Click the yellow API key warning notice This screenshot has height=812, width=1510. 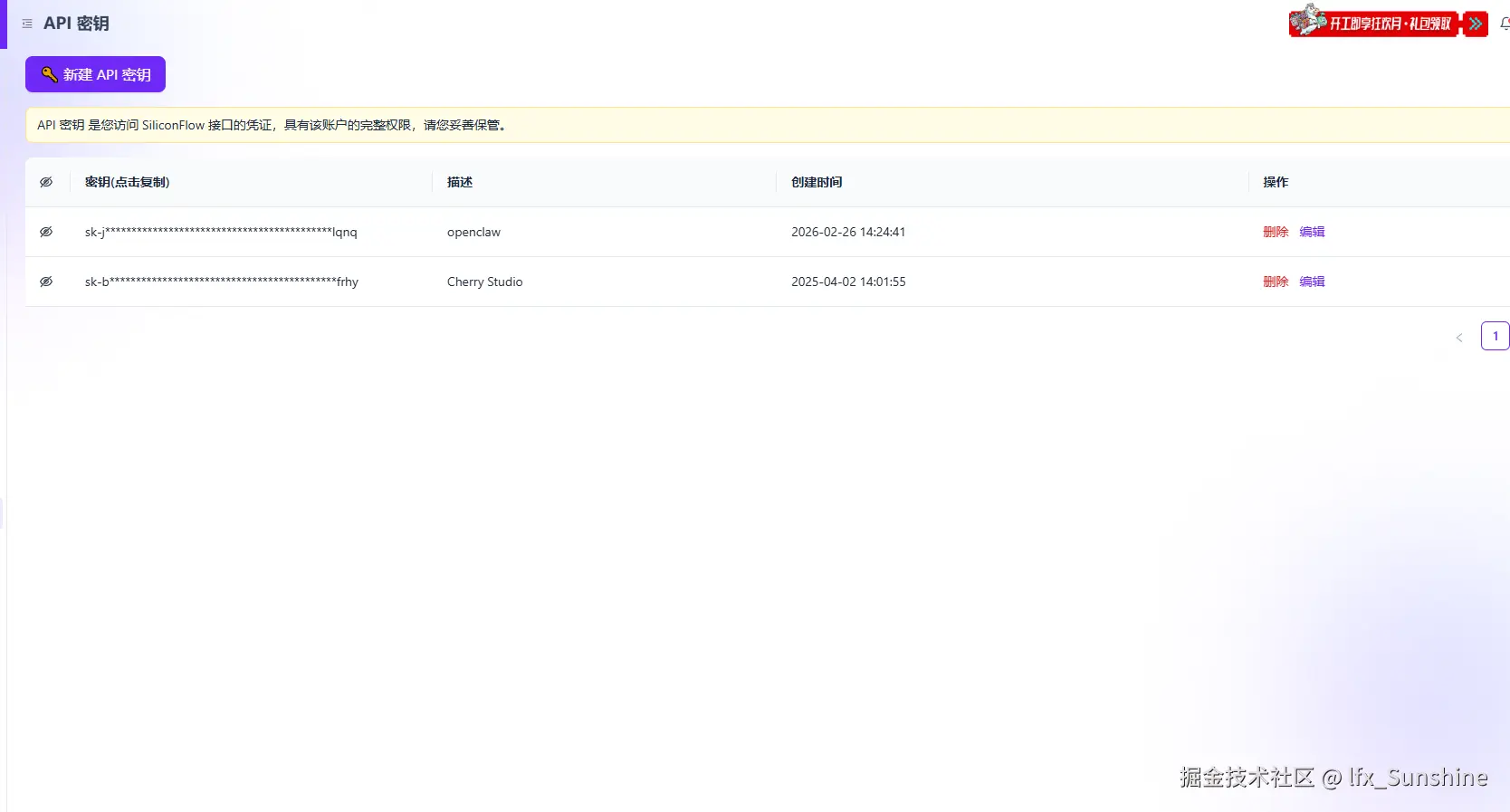click(x=768, y=125)
